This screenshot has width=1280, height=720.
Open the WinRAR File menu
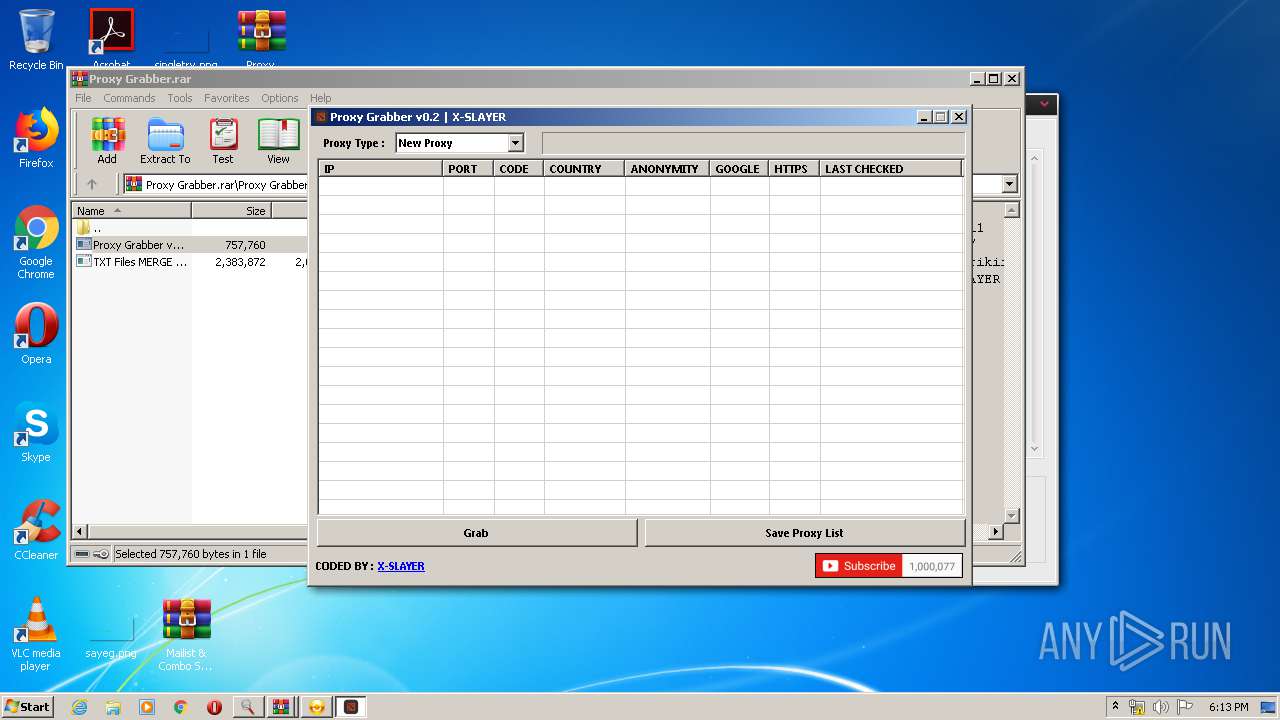[x=83, y=98]
